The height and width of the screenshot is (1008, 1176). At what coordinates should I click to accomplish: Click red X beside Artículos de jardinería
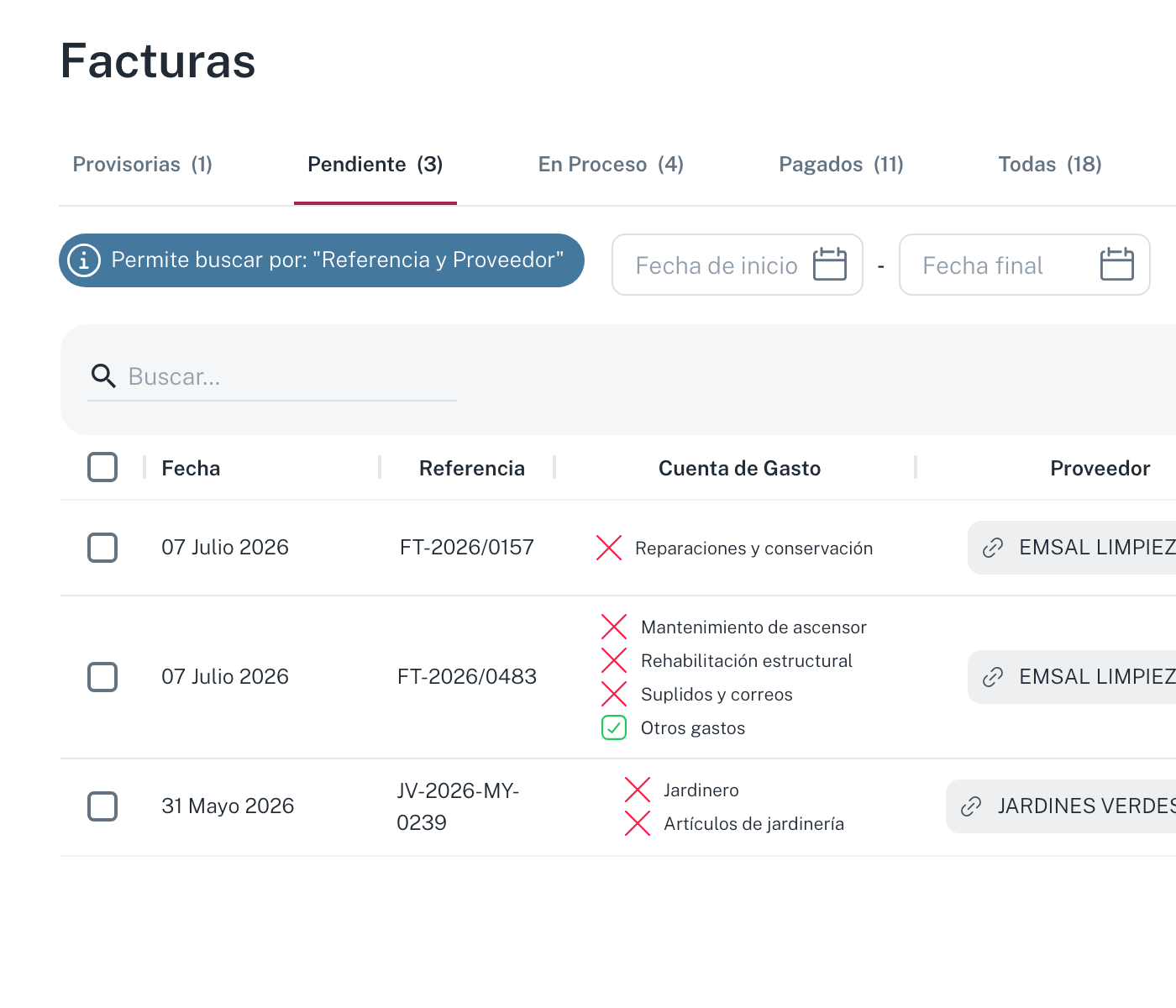(638, 823)
